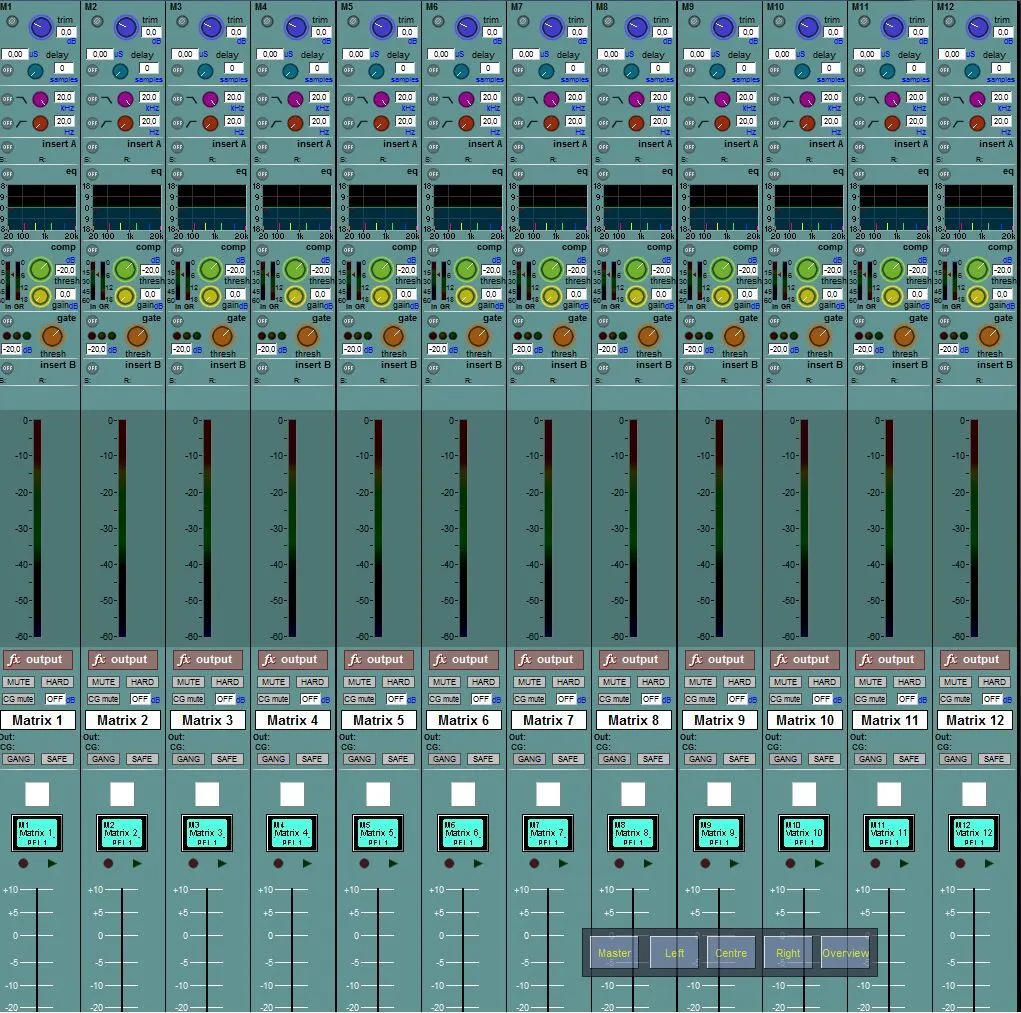Click the green play arrow under Matrix 4
This screenshot has width=1021, height=1013.
pyautogui.click(x=307, y=863)
